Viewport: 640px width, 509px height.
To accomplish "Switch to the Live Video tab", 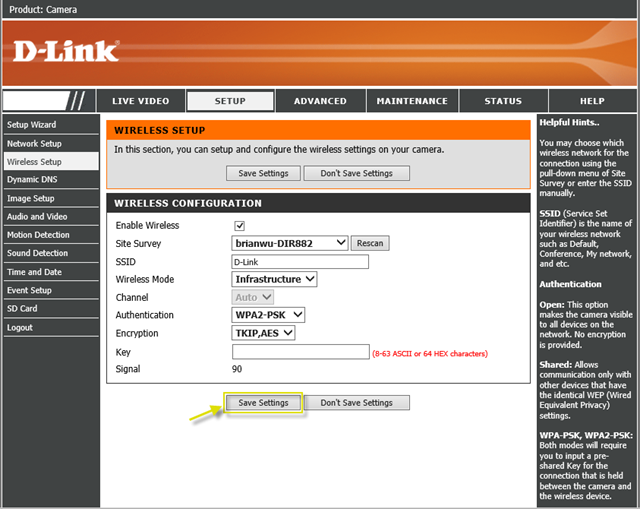I will pos(140,101).
